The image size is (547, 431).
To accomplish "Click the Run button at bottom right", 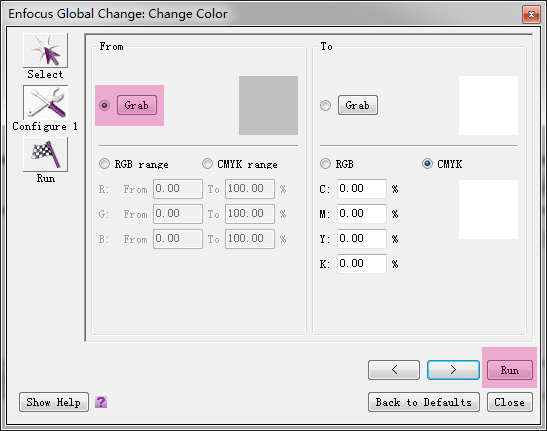I will (510, 370).
